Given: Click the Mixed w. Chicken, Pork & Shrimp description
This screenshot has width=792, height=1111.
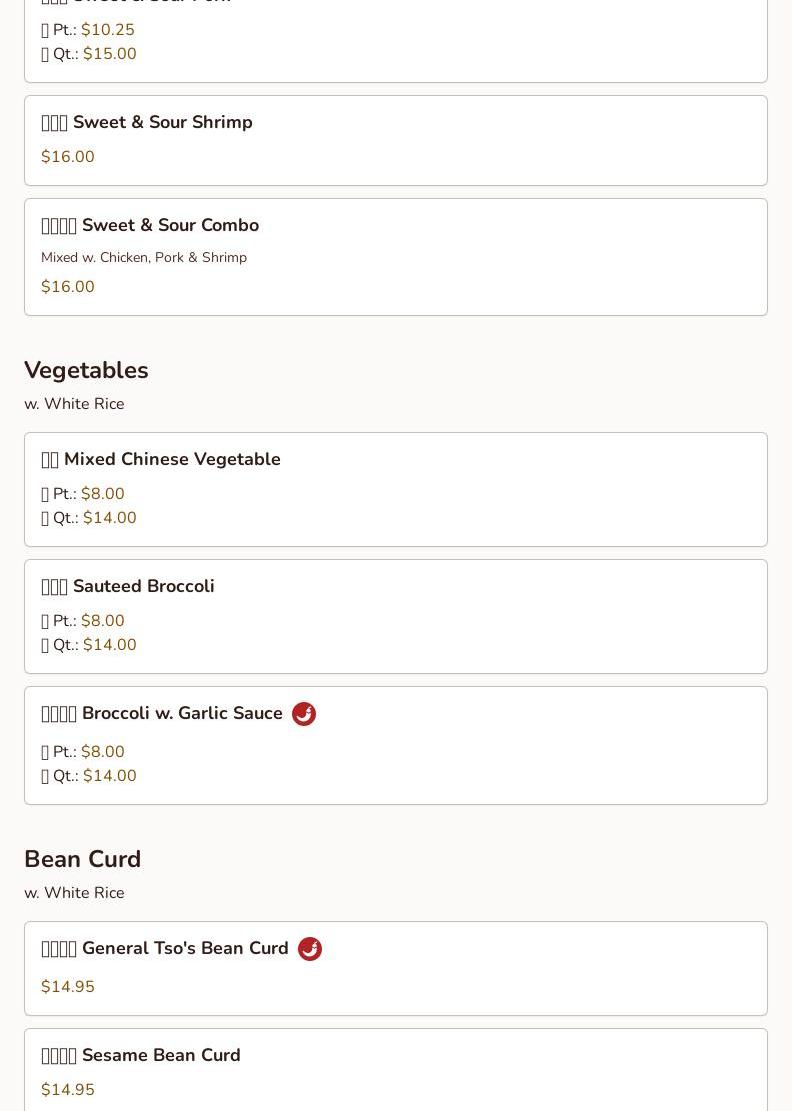Looking at the screenshot, I should coord(144,257).
